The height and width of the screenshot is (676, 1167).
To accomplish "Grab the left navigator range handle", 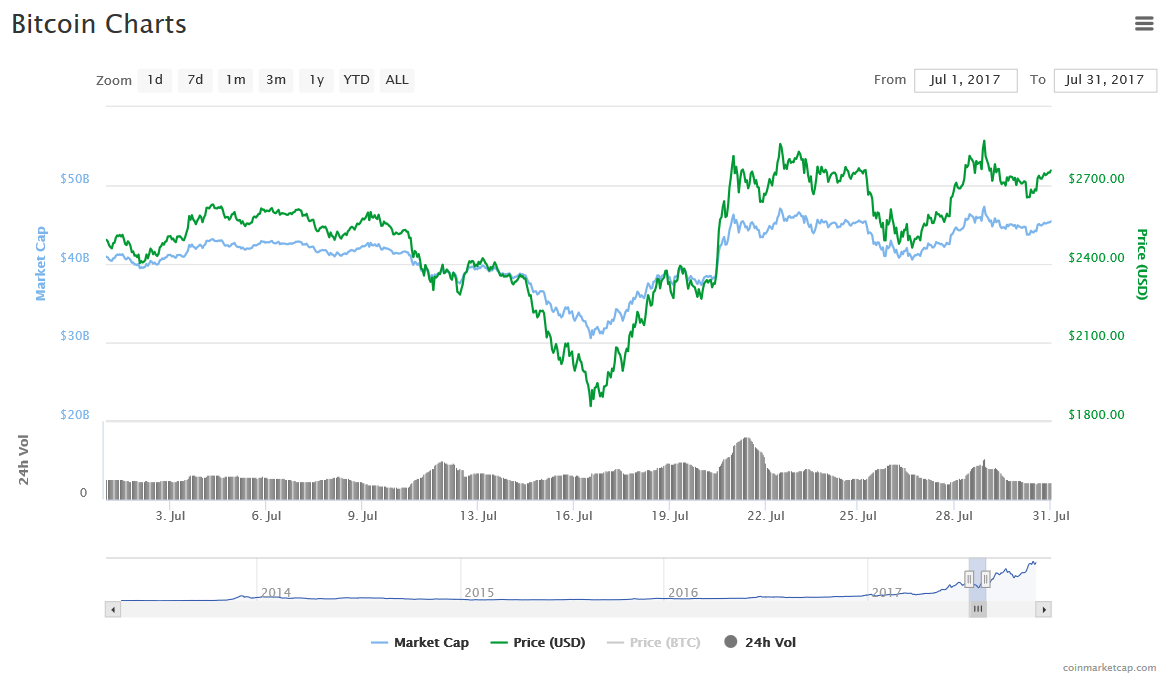I will (x=969, y=578).
